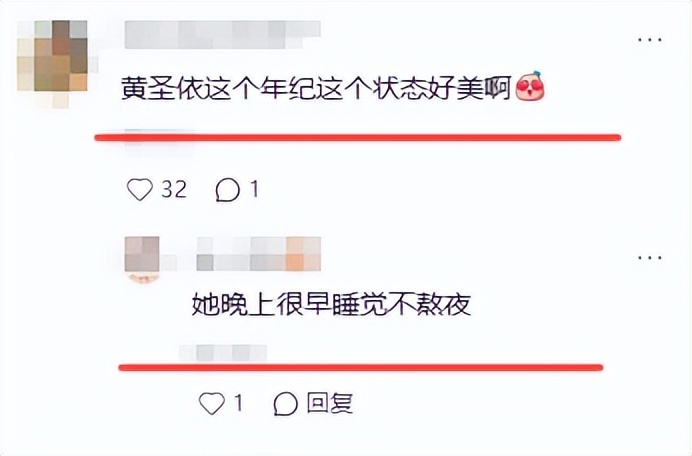Click the blurred timestamp under the reply

coord(223,353)
